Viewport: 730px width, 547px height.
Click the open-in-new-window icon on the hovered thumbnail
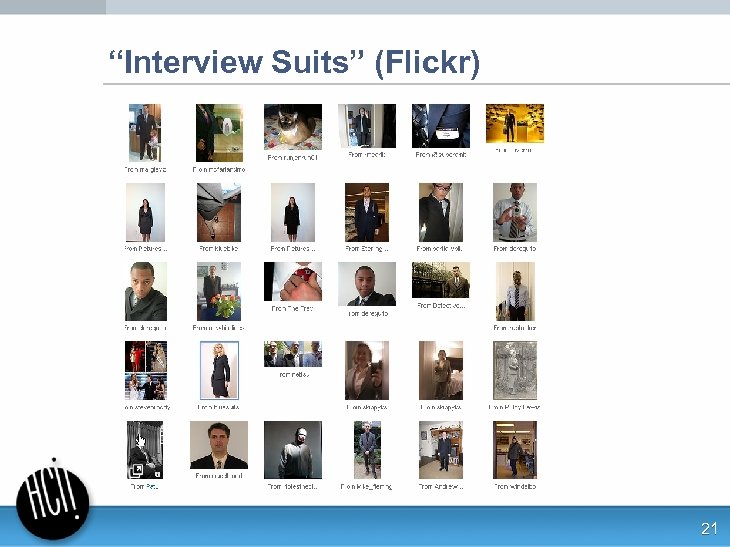tap(136, 470)
